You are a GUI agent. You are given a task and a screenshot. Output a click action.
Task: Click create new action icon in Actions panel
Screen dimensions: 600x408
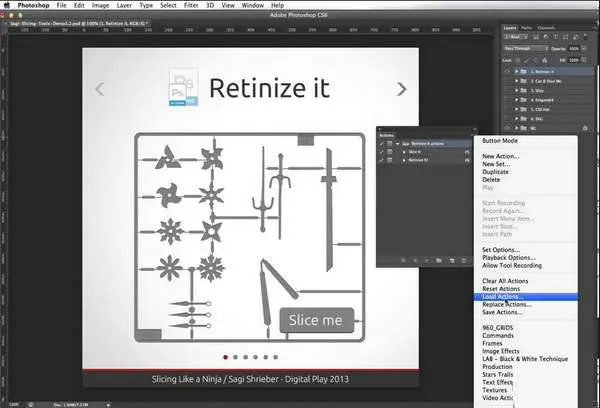452,260
